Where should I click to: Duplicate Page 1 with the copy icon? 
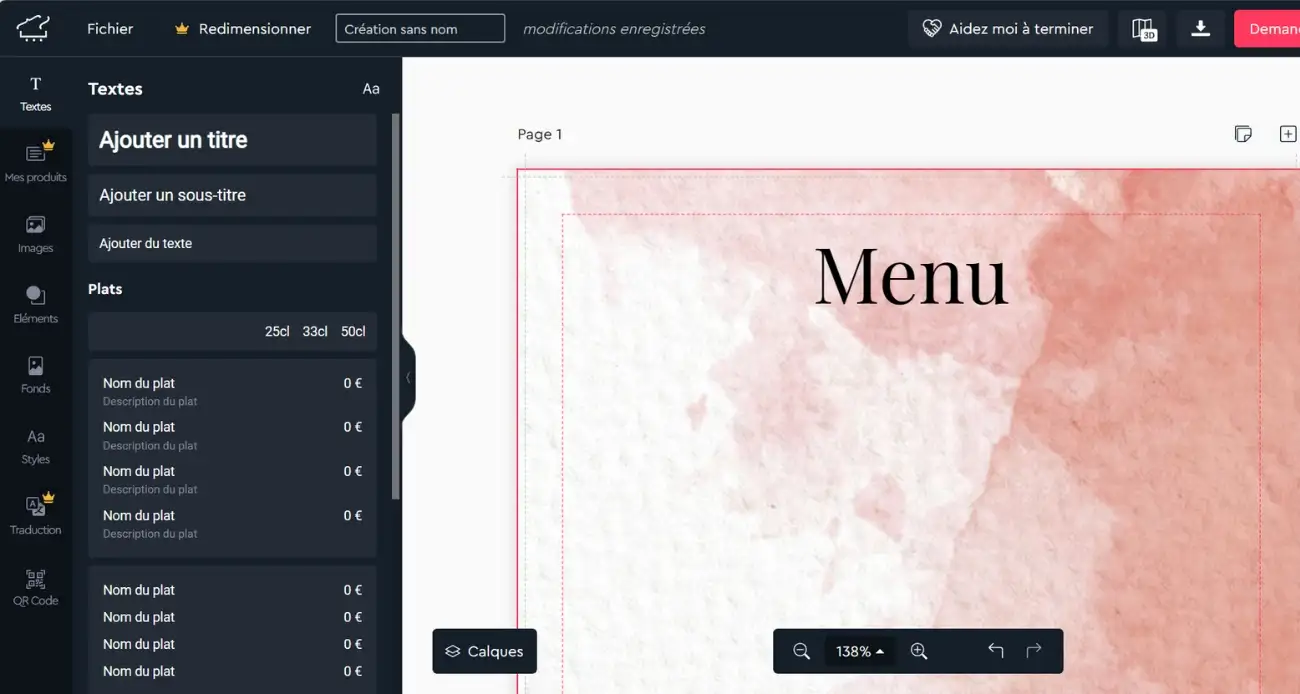tap(1243, 133)
